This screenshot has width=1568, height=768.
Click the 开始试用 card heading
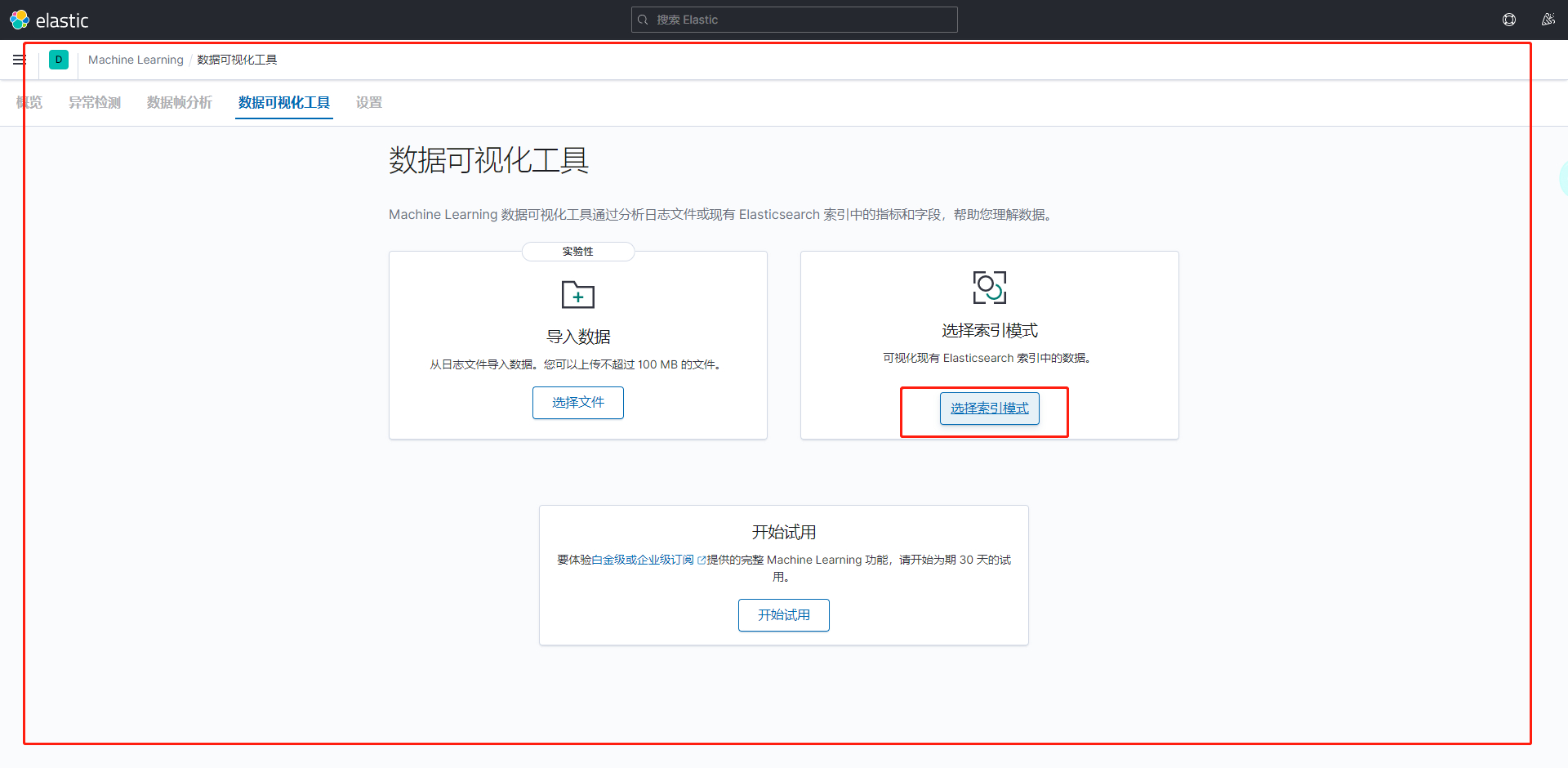(x=784, y=532)
